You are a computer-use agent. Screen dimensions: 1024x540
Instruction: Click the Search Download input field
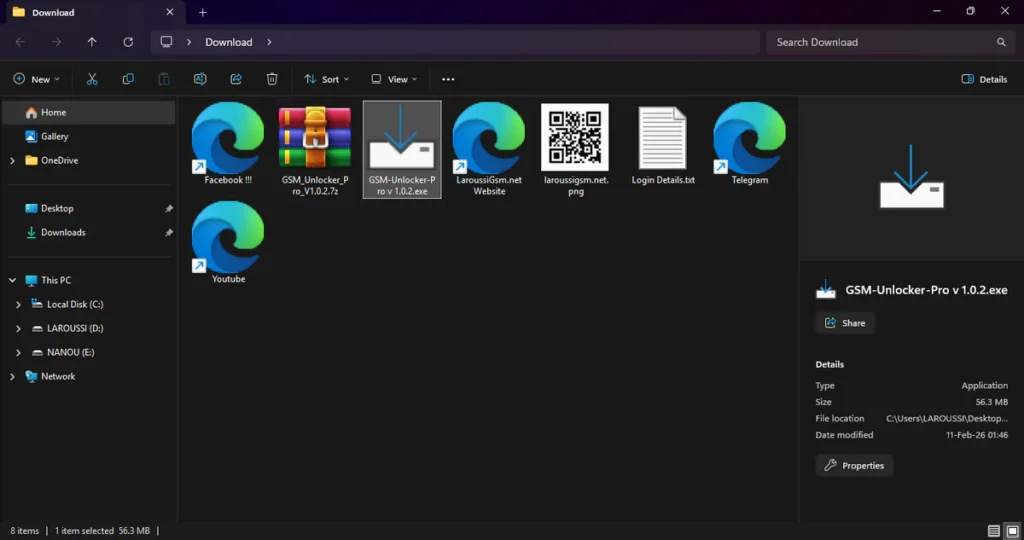[880, 42]
